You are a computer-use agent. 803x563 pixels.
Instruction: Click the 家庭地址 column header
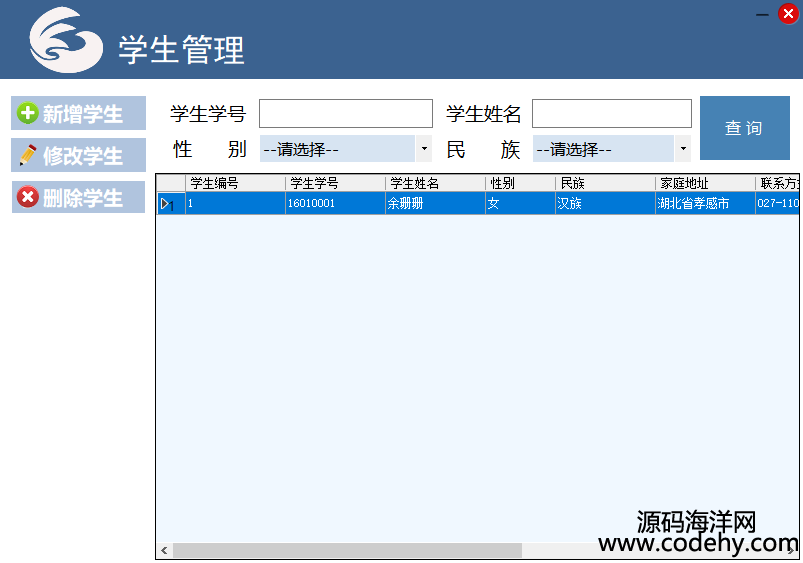705,183
